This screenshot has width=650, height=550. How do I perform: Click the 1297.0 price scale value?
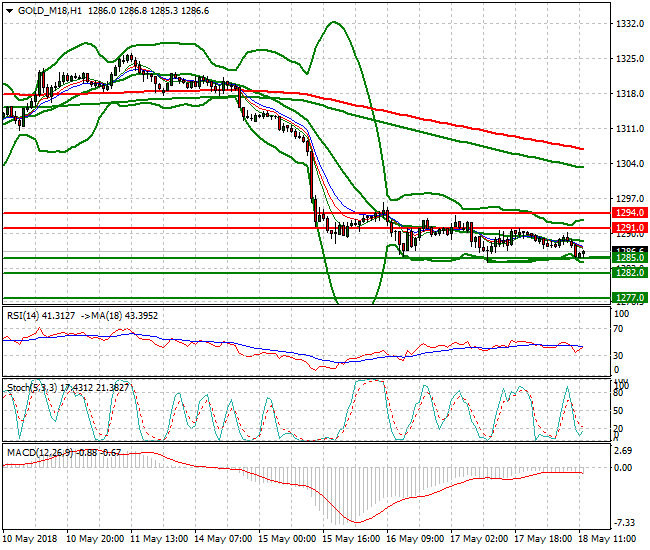[x=630, y=199]
